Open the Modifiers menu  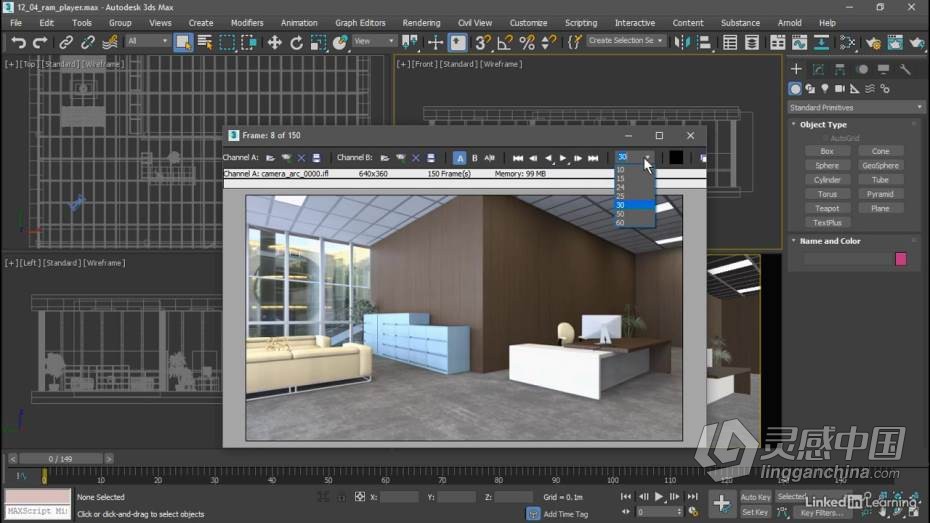point(247,23)
